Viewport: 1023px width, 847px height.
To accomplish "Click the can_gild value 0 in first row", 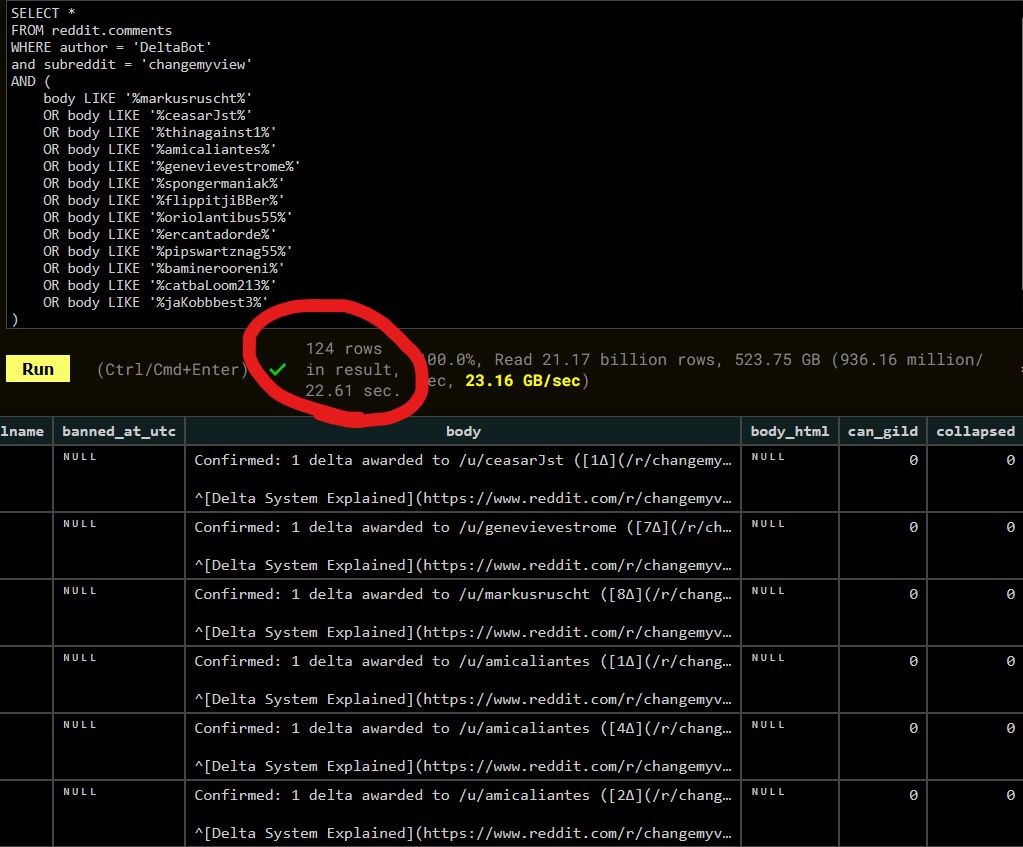I will (912, 460).
